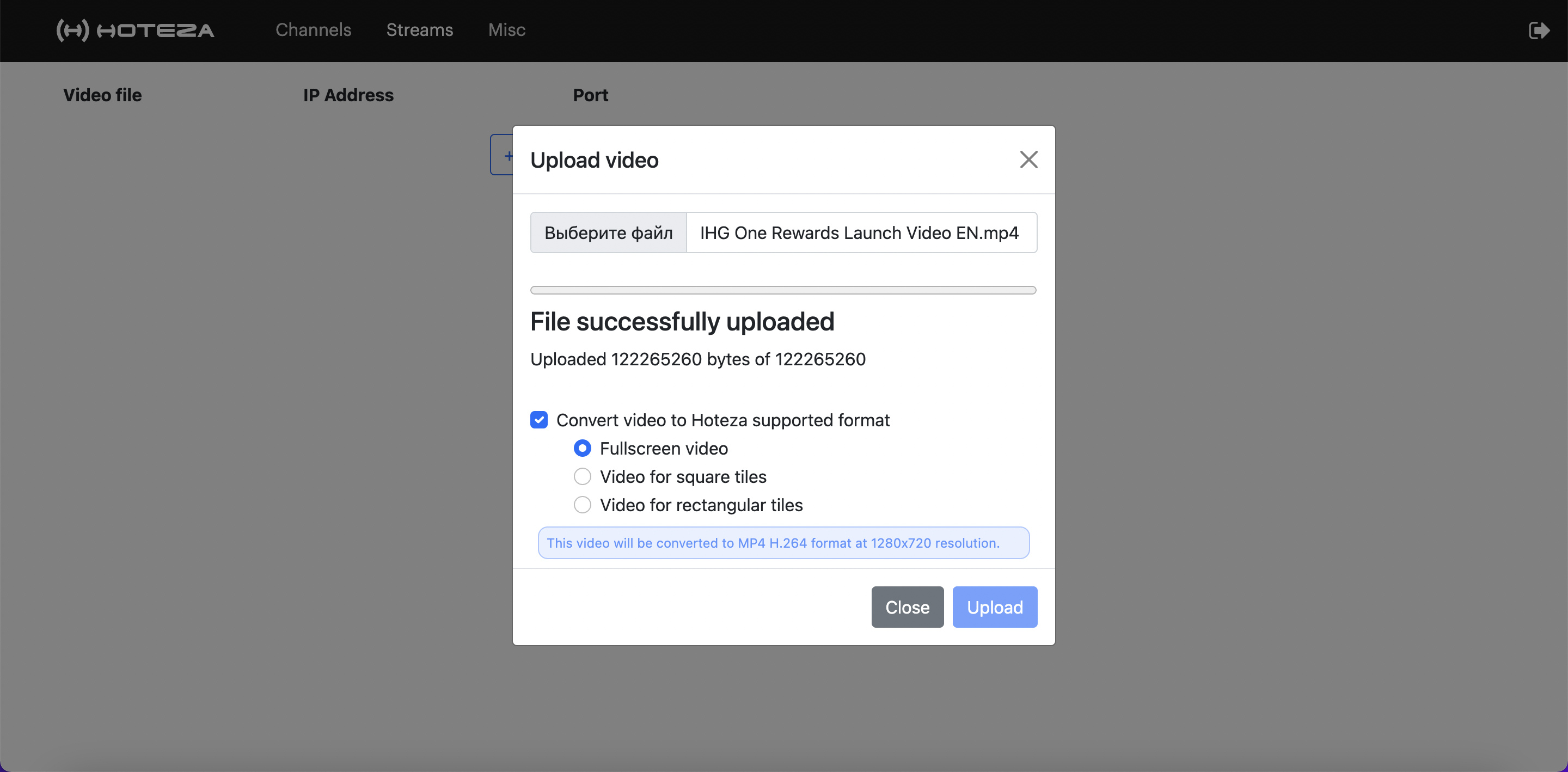
Task: Click the partially hidden plus button
Action: [503, 155]
